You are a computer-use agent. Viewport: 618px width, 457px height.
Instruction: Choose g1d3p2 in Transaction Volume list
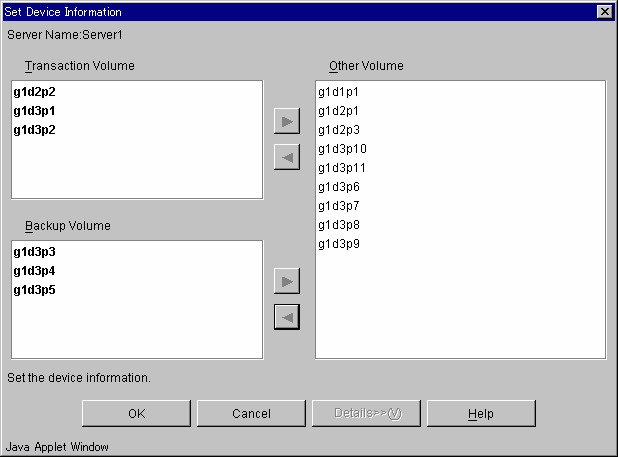click(35, 130)
